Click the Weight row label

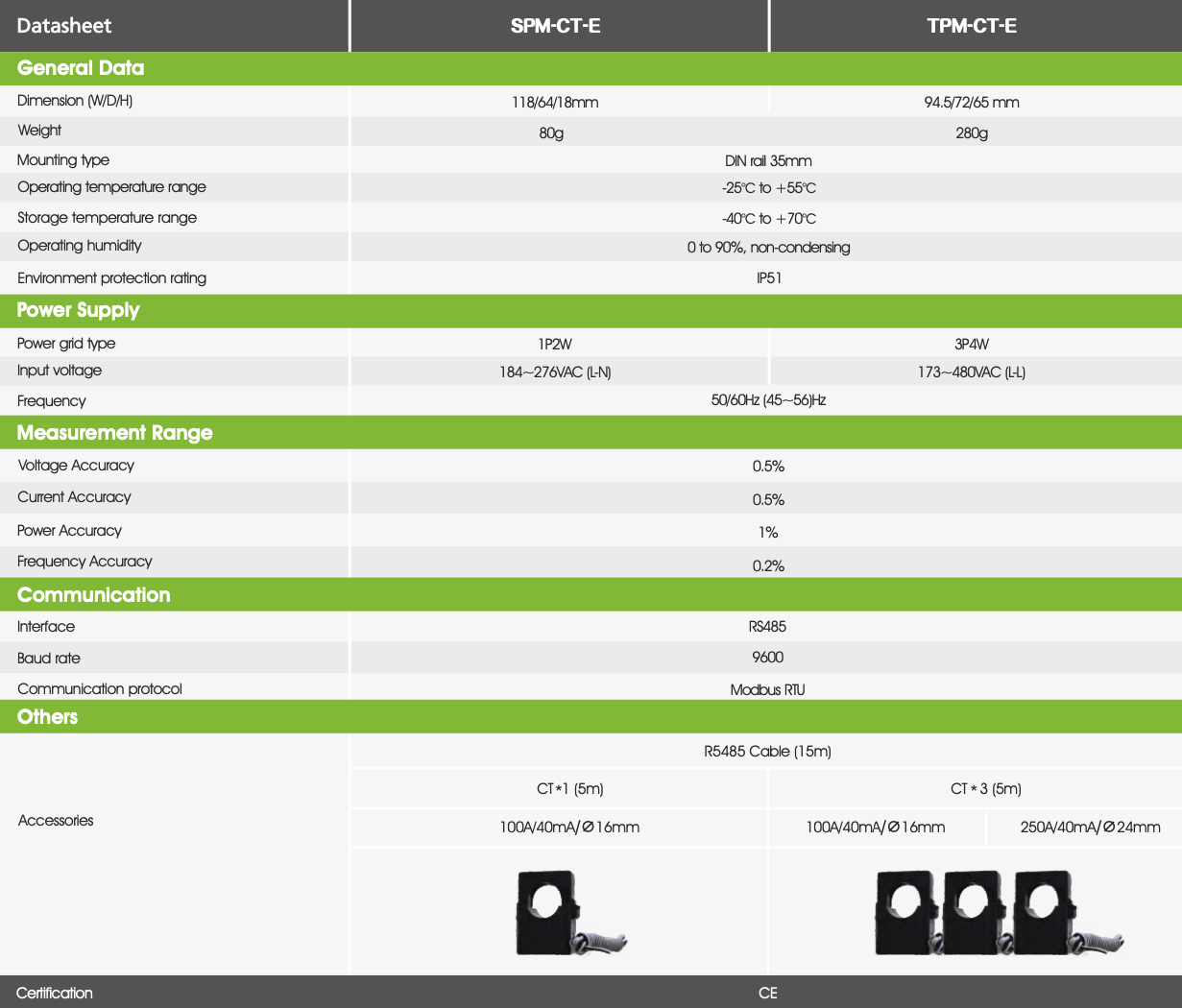(39, 131)
